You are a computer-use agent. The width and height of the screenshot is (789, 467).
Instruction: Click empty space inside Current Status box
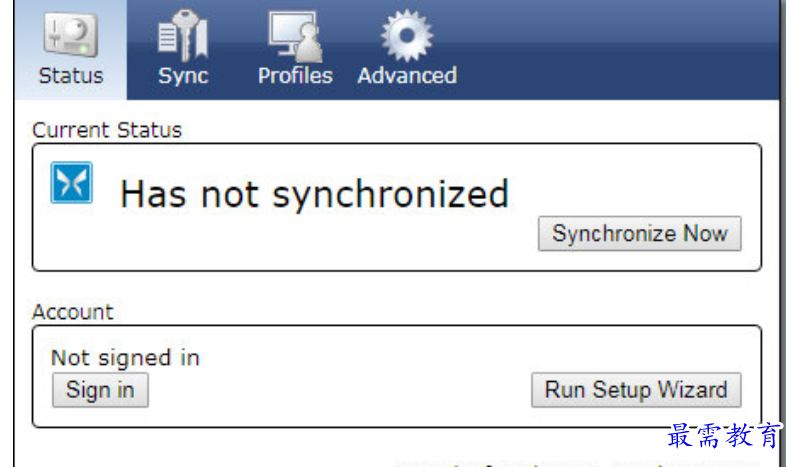tap(300, 245)
